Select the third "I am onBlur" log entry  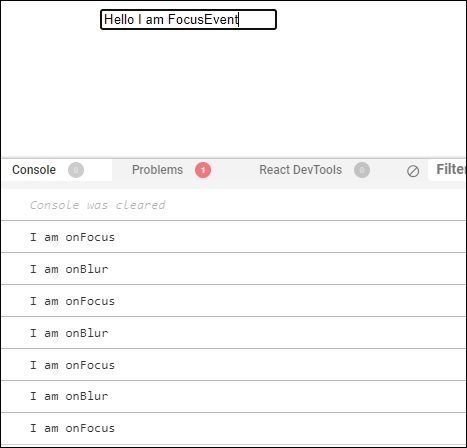pos(233,397)
